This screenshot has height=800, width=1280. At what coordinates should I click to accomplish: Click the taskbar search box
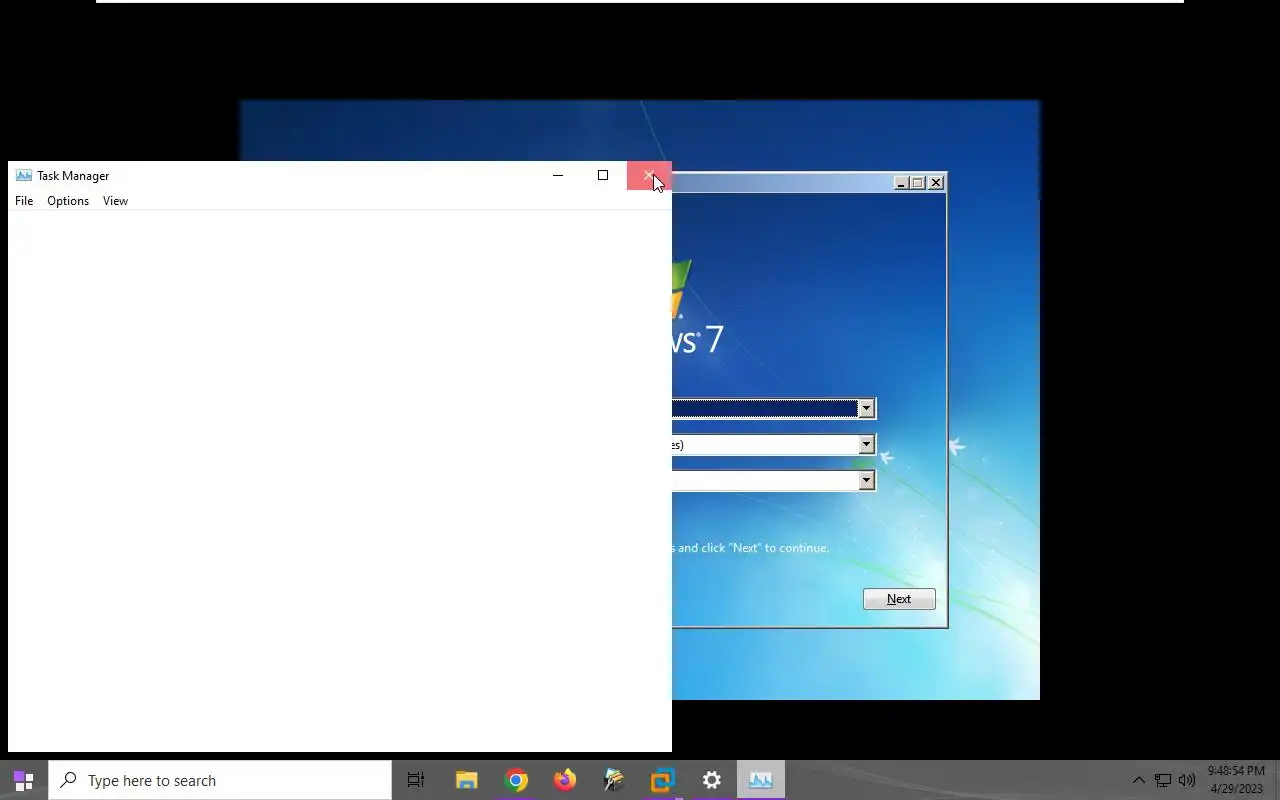[220, 780]
